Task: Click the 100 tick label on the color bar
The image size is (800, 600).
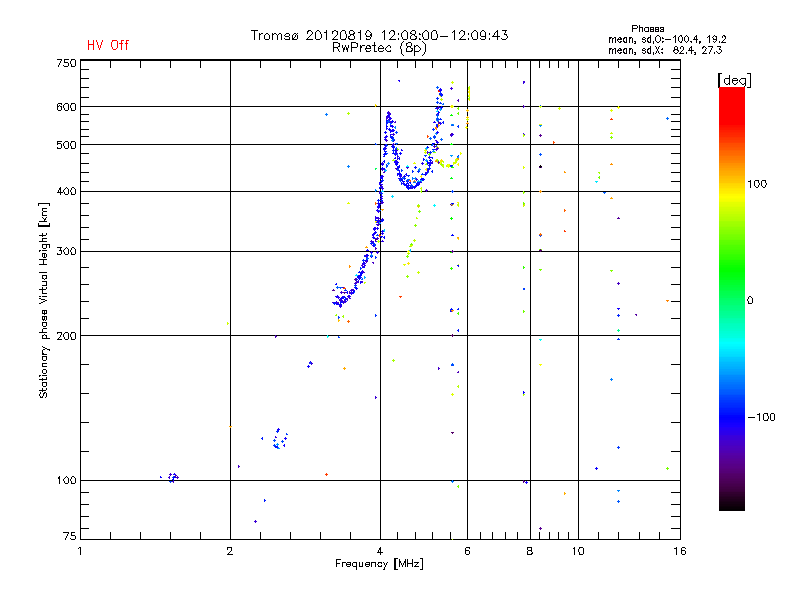Action: (x=757, y=184)
